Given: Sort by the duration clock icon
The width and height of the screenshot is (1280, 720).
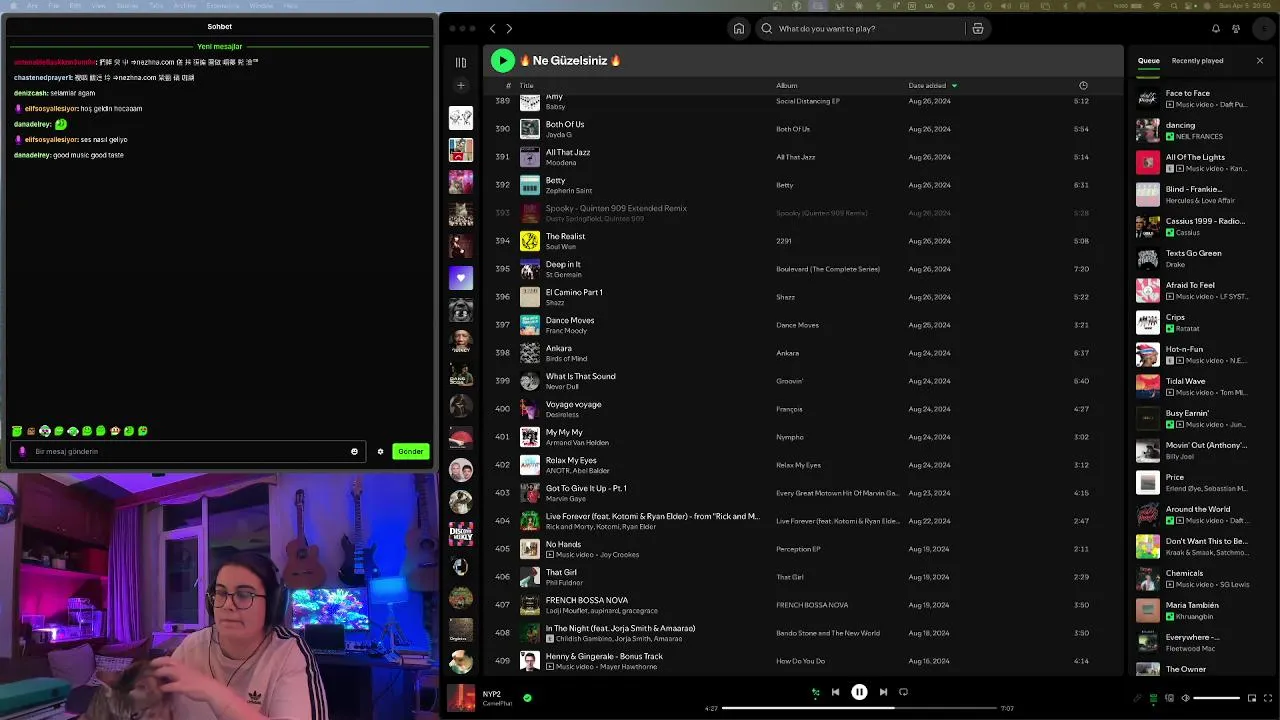Looking at the screenshot, I should [1083, 86].
